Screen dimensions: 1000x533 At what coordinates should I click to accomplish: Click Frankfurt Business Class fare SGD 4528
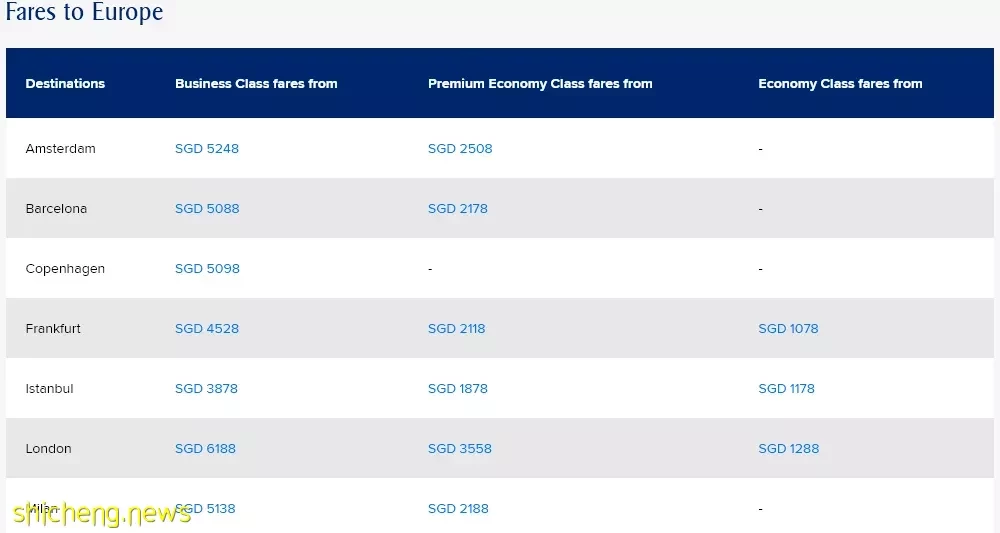pyautogui.click(x=207, y=328)
